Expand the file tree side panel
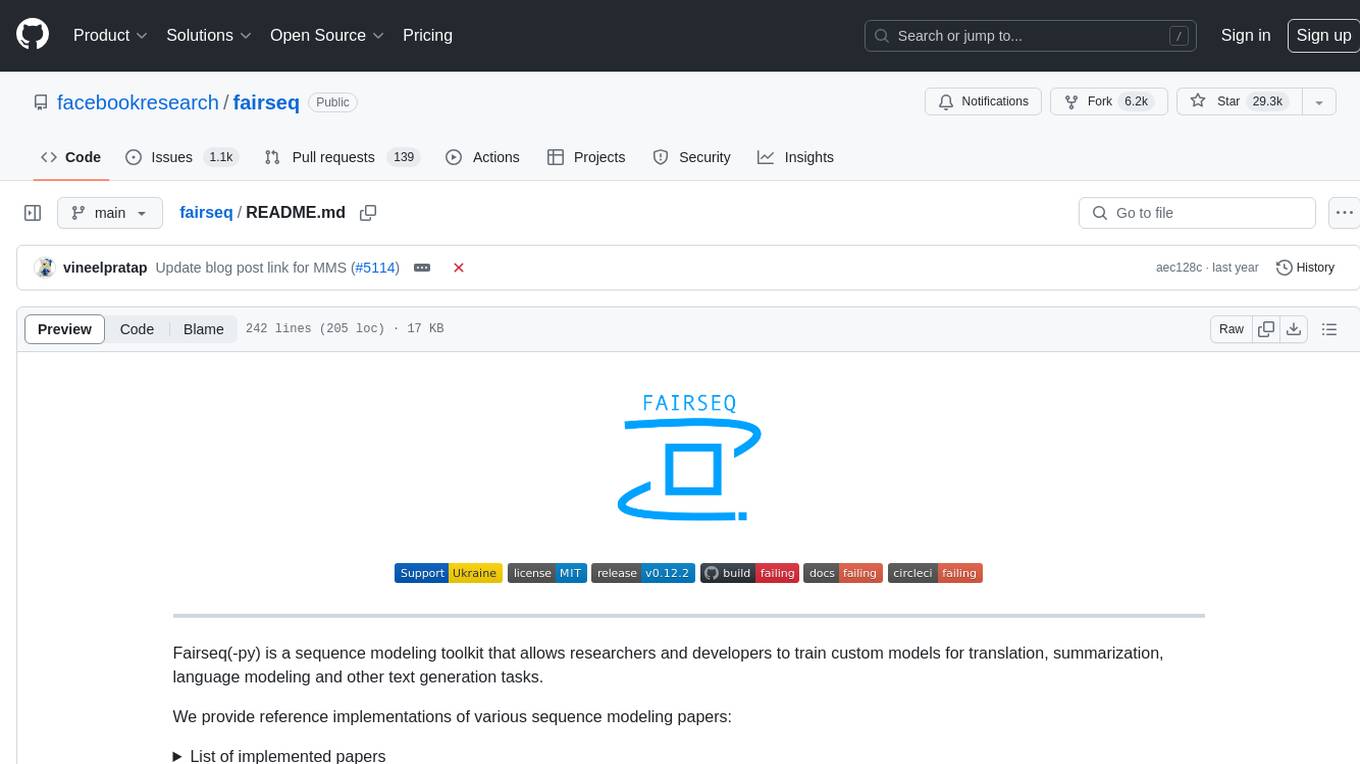This screenshot has height=764, width=1360. [32, 213]
